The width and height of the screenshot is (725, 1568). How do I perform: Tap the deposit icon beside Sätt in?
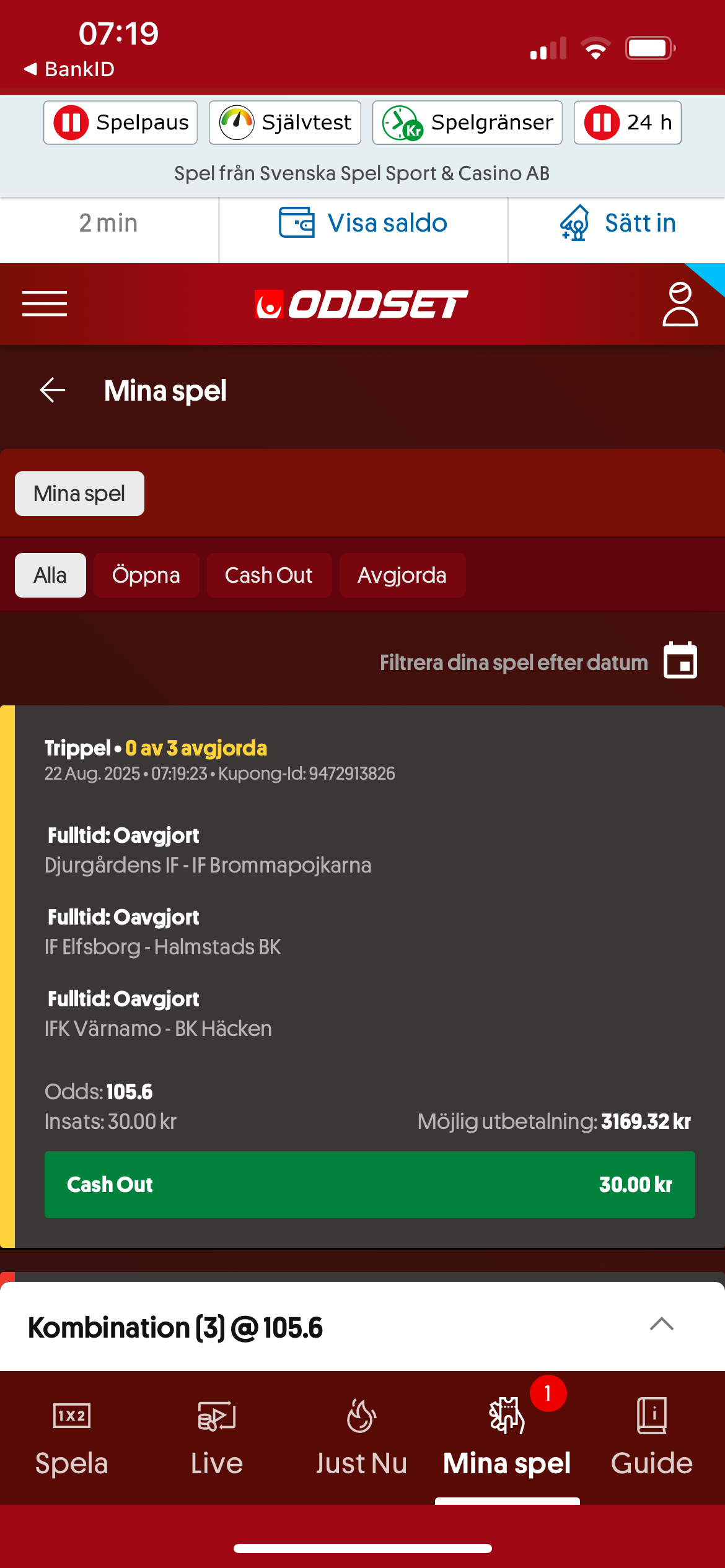click(574, 223)
